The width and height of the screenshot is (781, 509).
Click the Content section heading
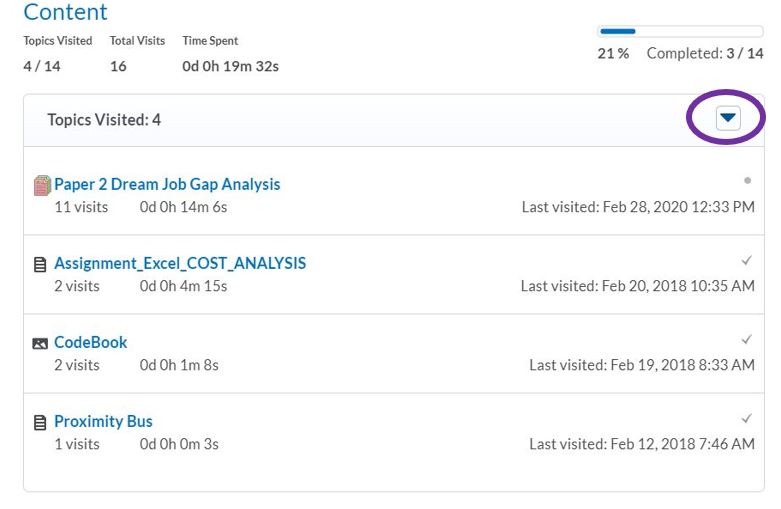pyautogui.click(x=65, y=13)
